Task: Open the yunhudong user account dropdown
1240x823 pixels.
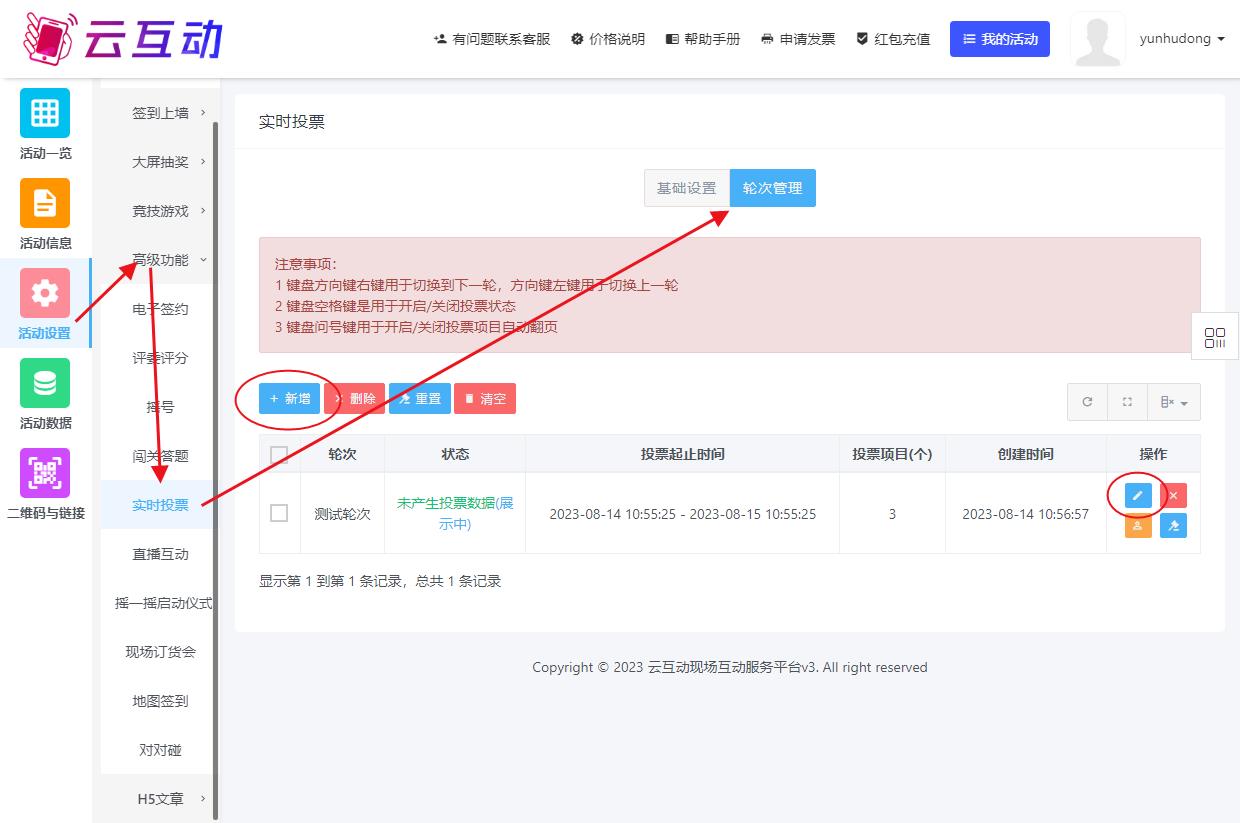Action: point(1181,39)
